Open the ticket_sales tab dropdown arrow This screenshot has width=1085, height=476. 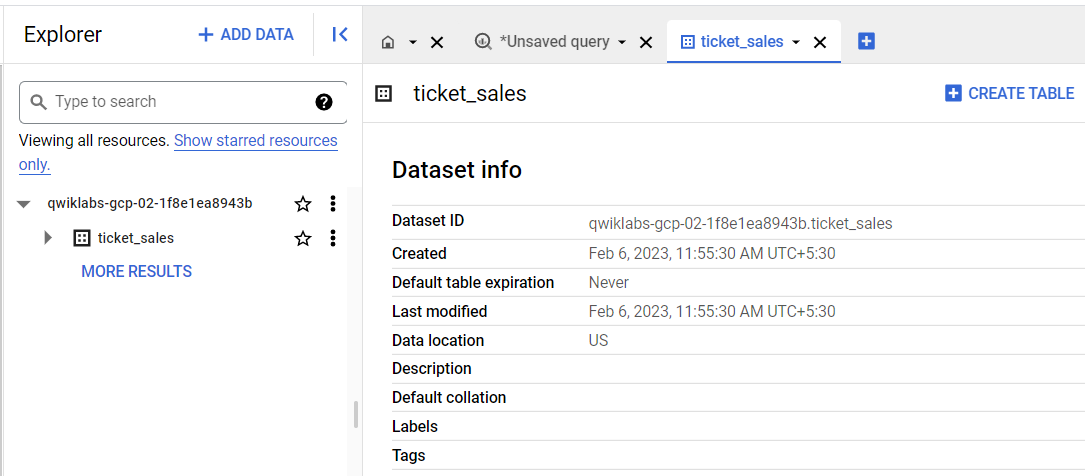tap(796, 43)
